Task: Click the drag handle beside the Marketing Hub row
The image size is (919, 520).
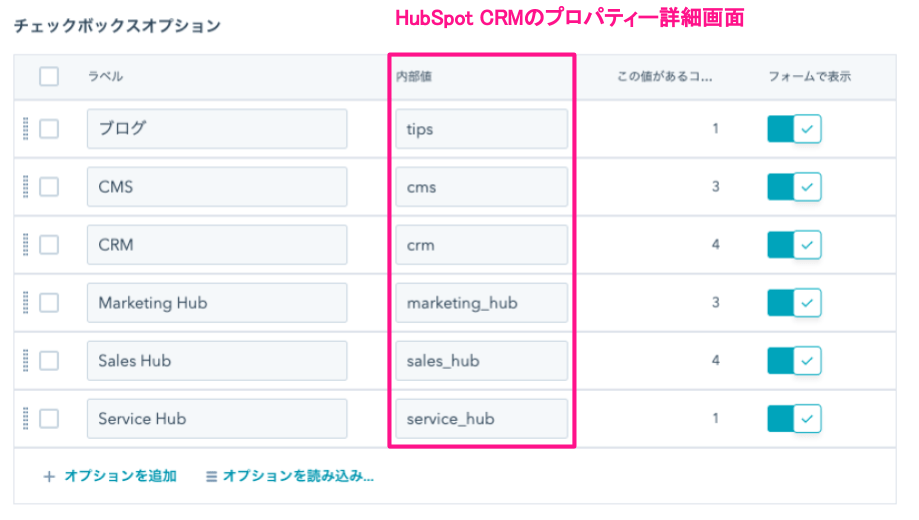Action: [25, 303]
